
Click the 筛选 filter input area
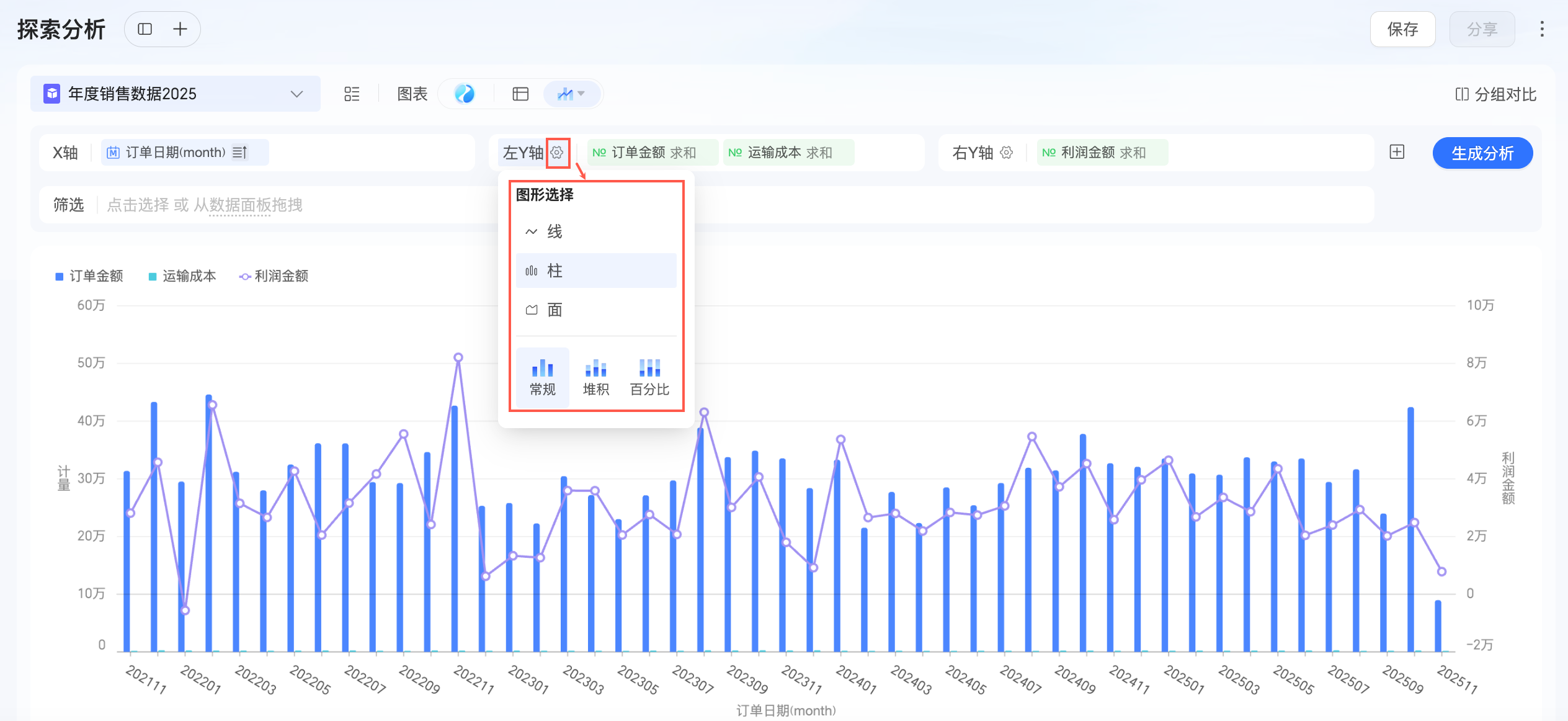205,205
